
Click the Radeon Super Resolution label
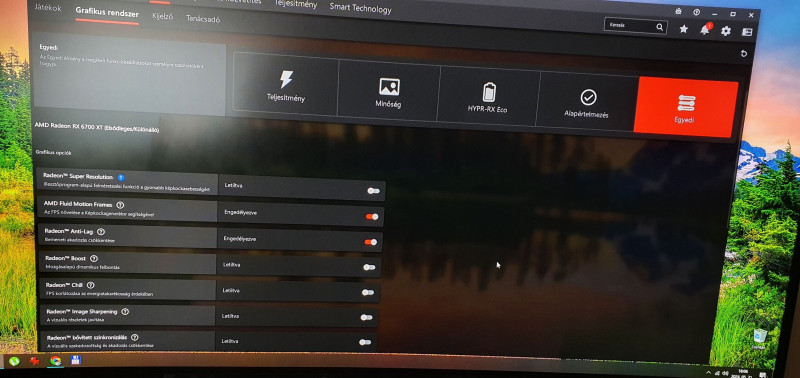pos(78,177)
